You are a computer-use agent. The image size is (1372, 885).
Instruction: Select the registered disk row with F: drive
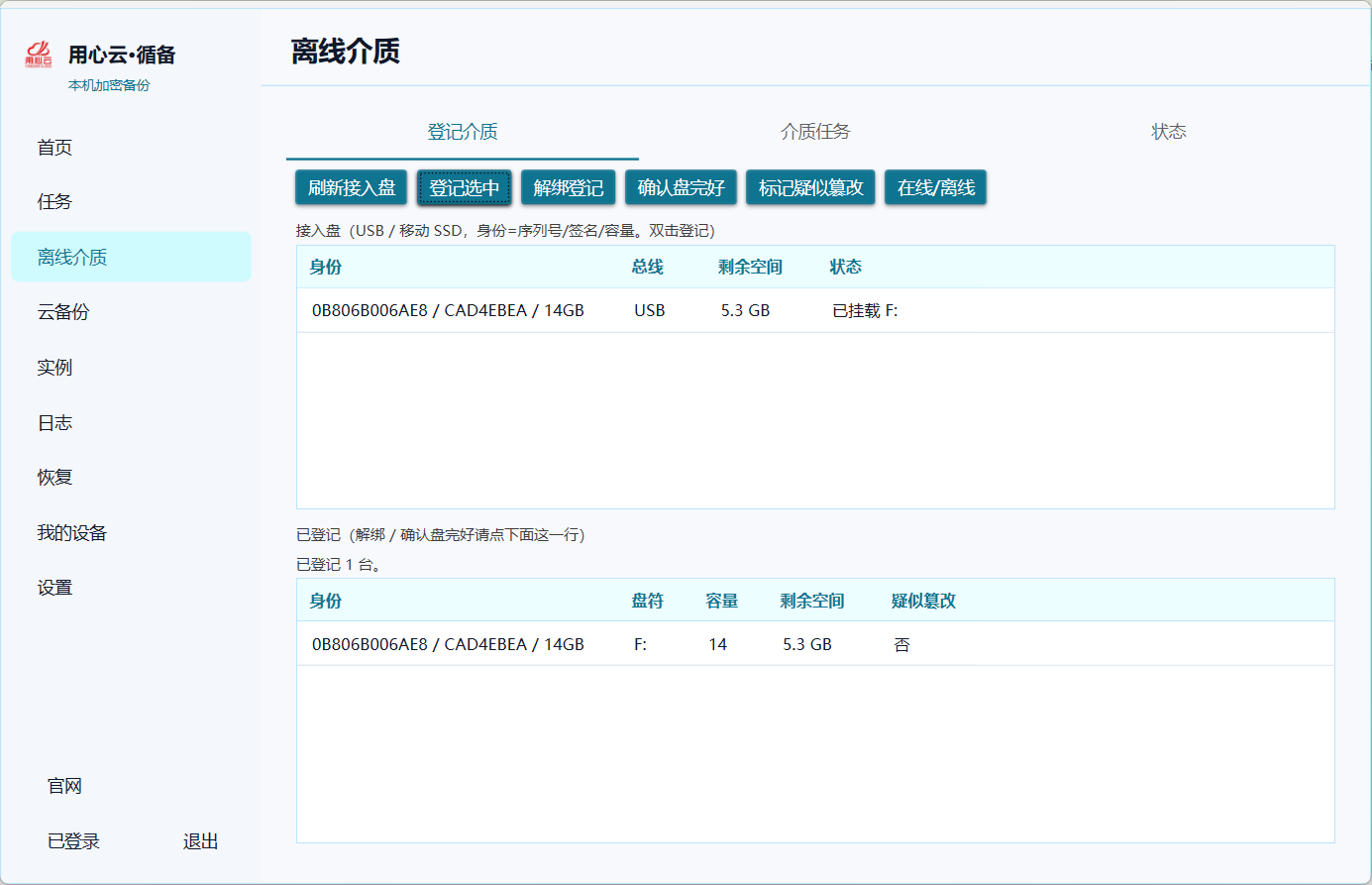pyautogui.click(x=815, y=644)
